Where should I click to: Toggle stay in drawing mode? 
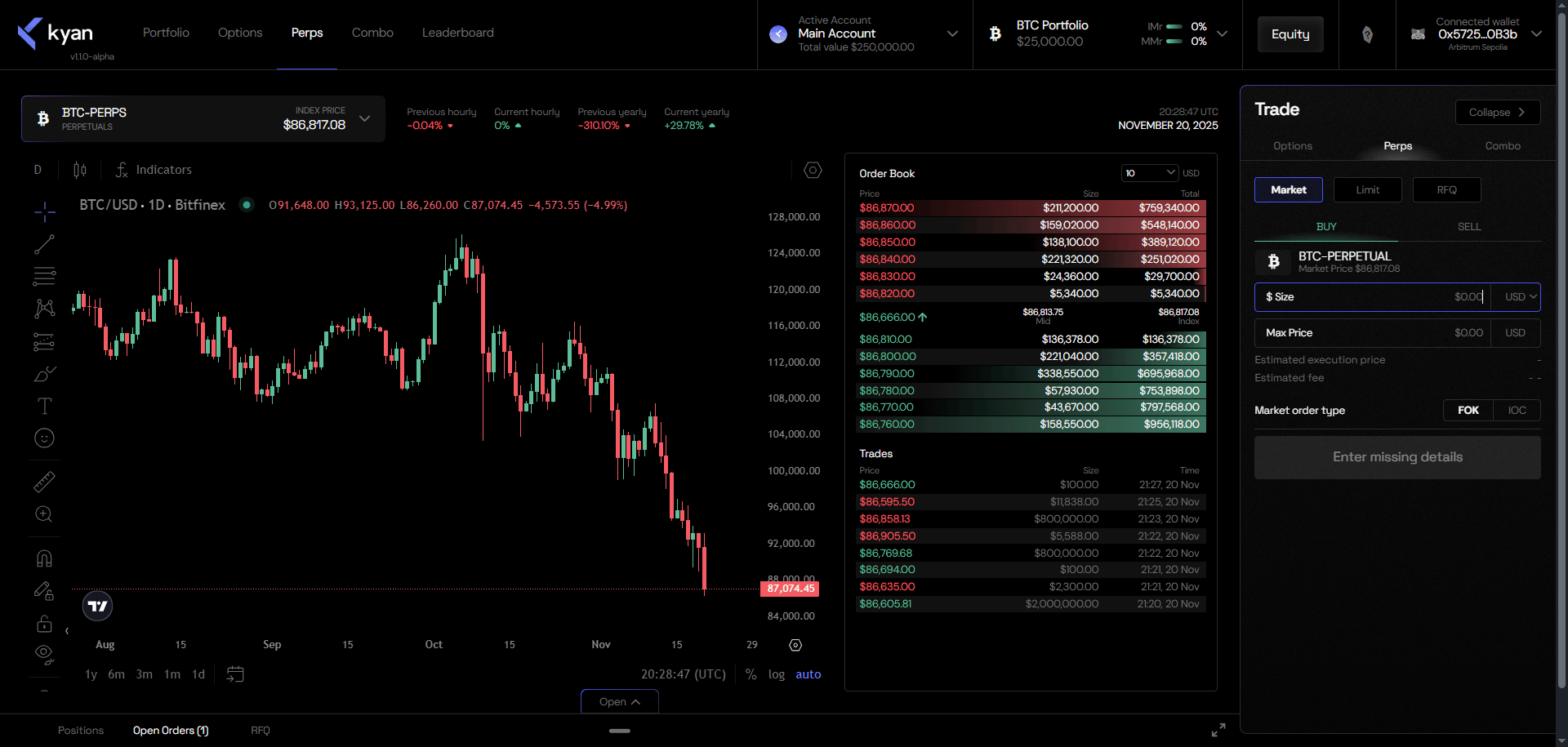tap(45, 591)
